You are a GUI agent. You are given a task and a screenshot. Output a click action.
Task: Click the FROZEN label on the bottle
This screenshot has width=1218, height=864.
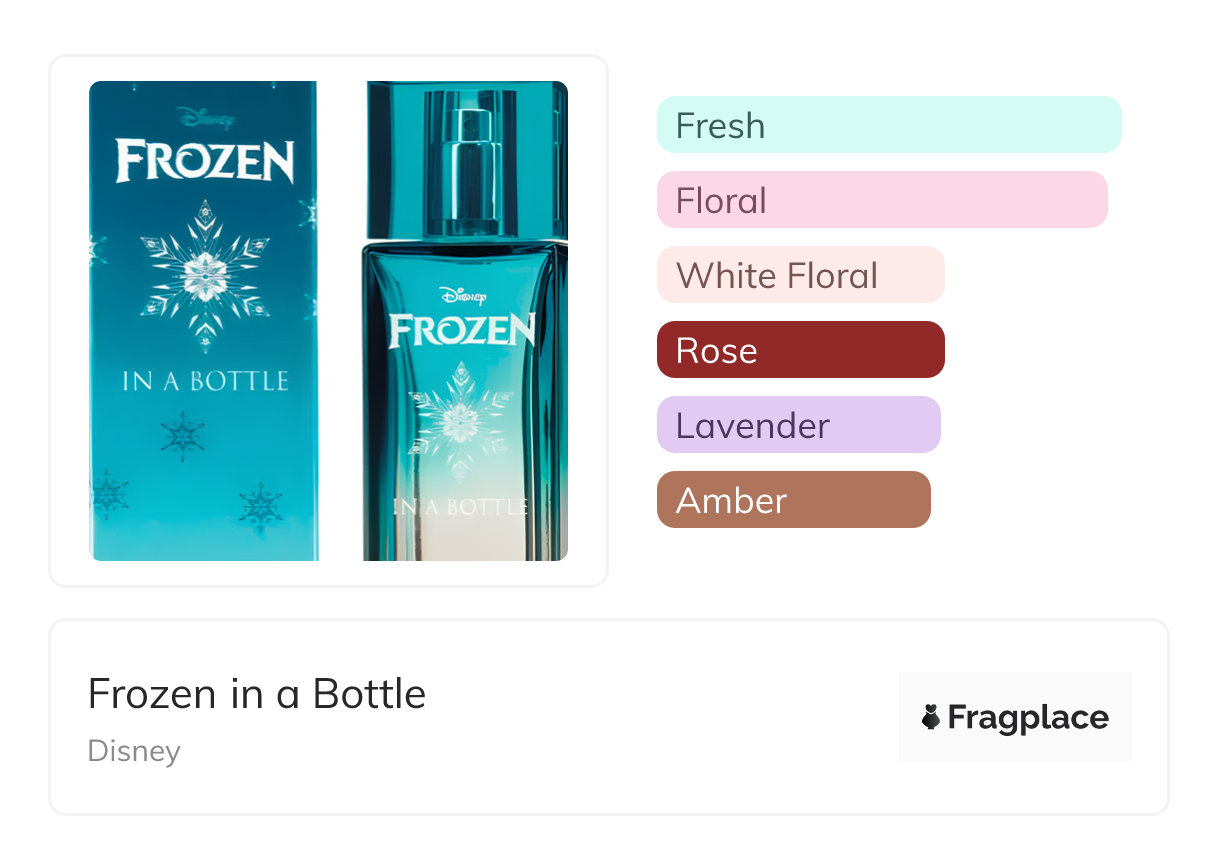(461, 331)
